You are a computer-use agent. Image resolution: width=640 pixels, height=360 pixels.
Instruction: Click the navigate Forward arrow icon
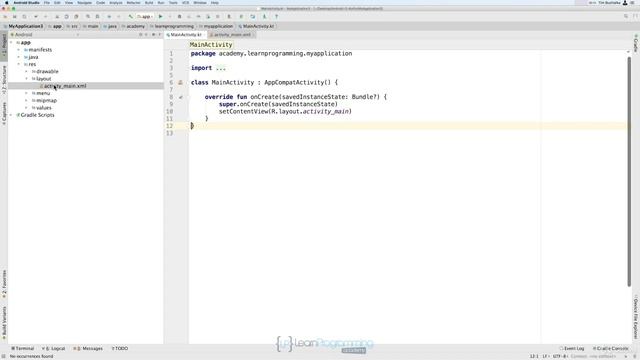click(119, 17)
